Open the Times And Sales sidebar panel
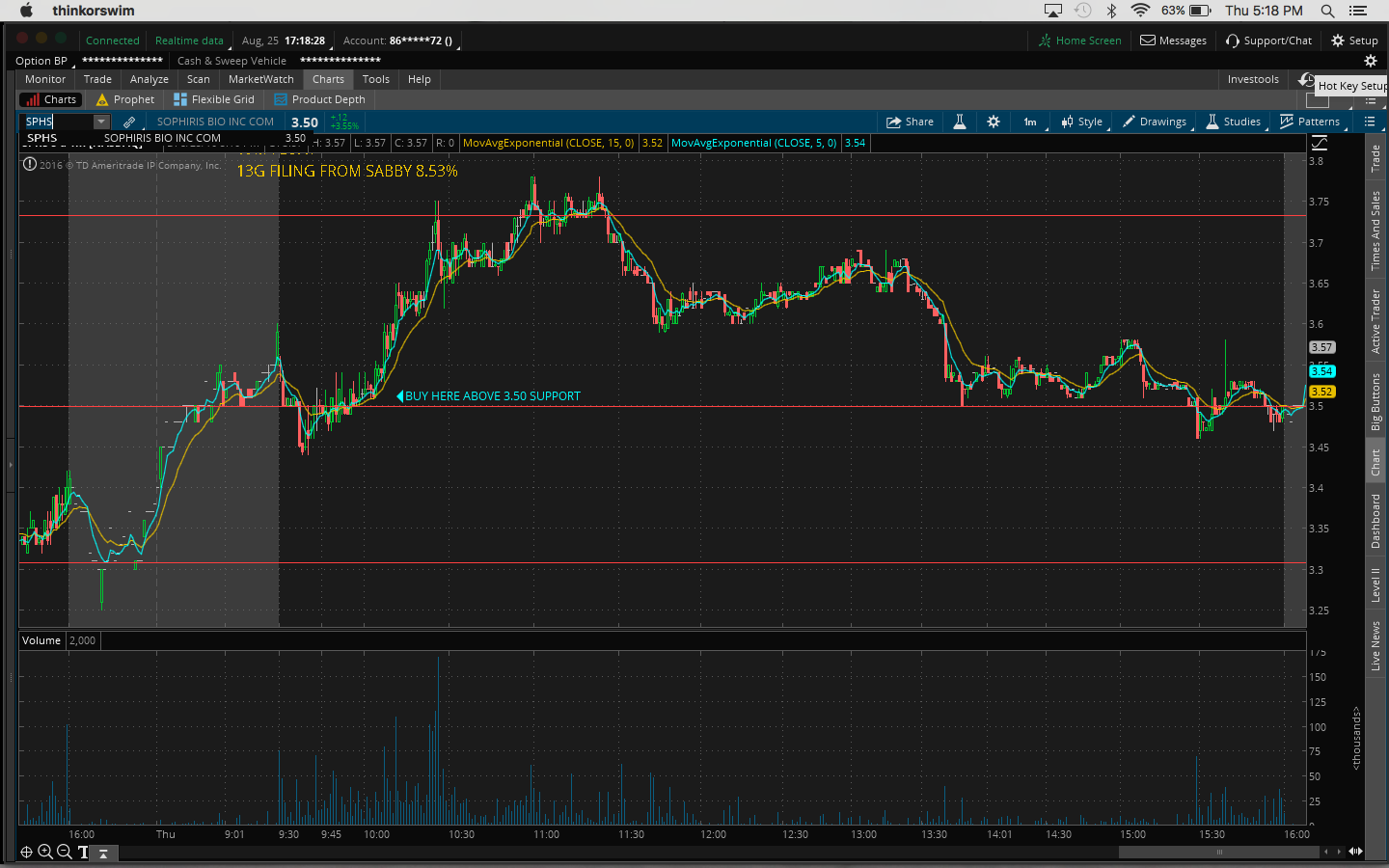Image resolution: width=1389 pixels, height=868 pixels. click(x=1375, y=230)
